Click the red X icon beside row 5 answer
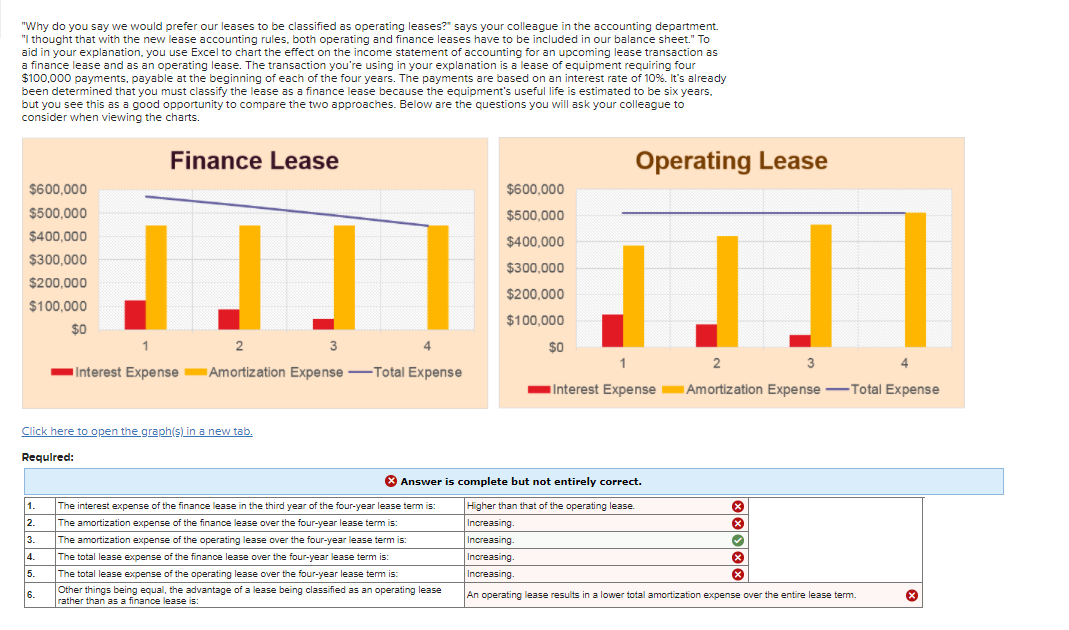This screenshot has height=630, width=1069. point(738,574)
